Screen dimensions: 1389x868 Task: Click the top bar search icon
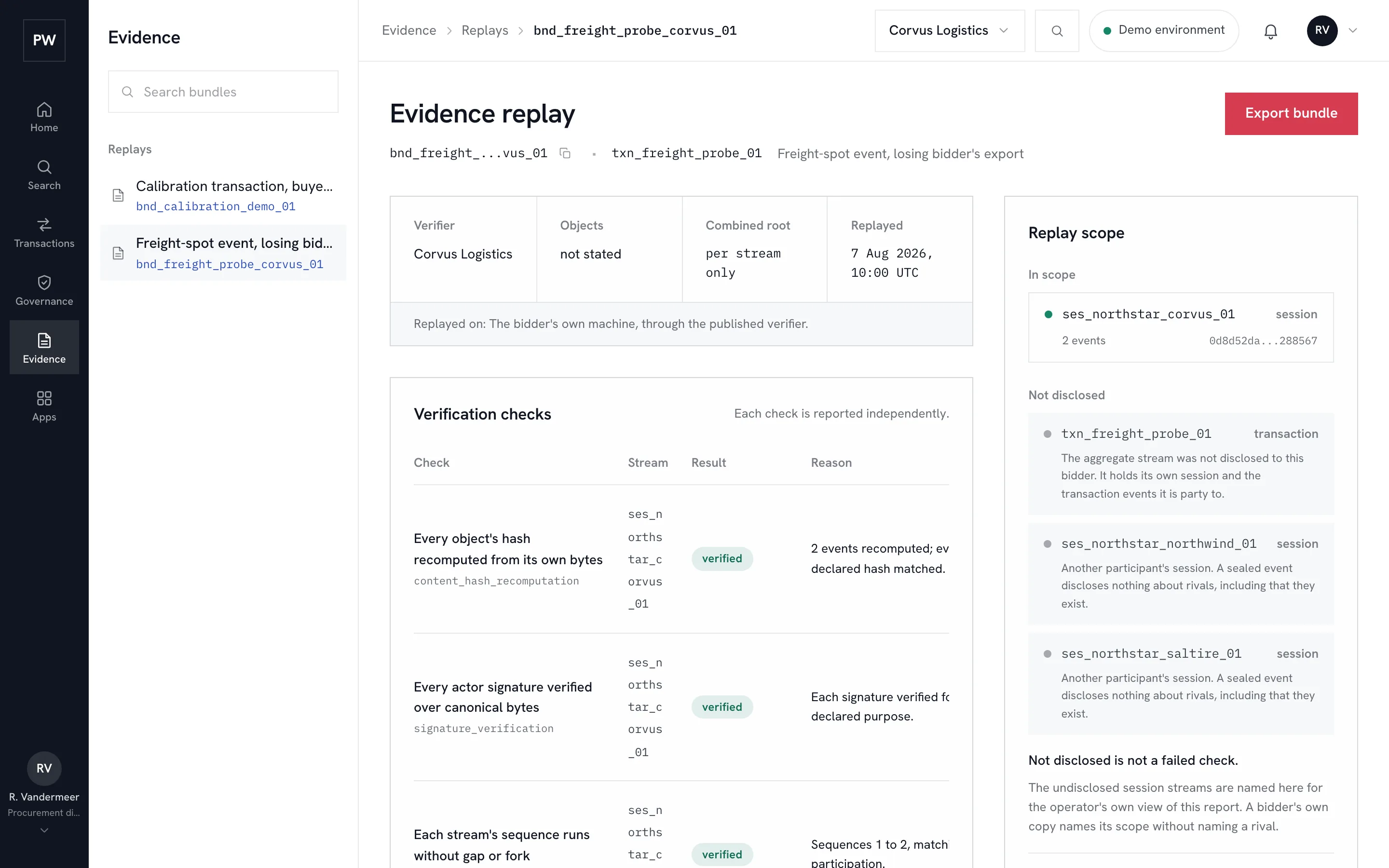coord(1057,30)
